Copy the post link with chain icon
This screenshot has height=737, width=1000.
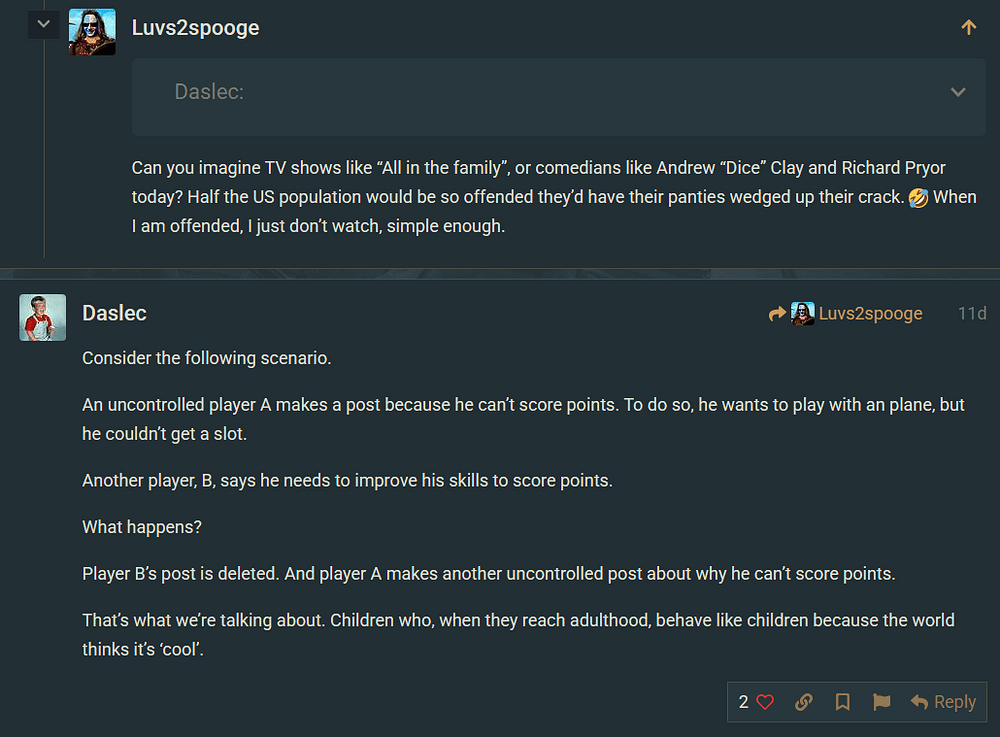tap(804, 702)
